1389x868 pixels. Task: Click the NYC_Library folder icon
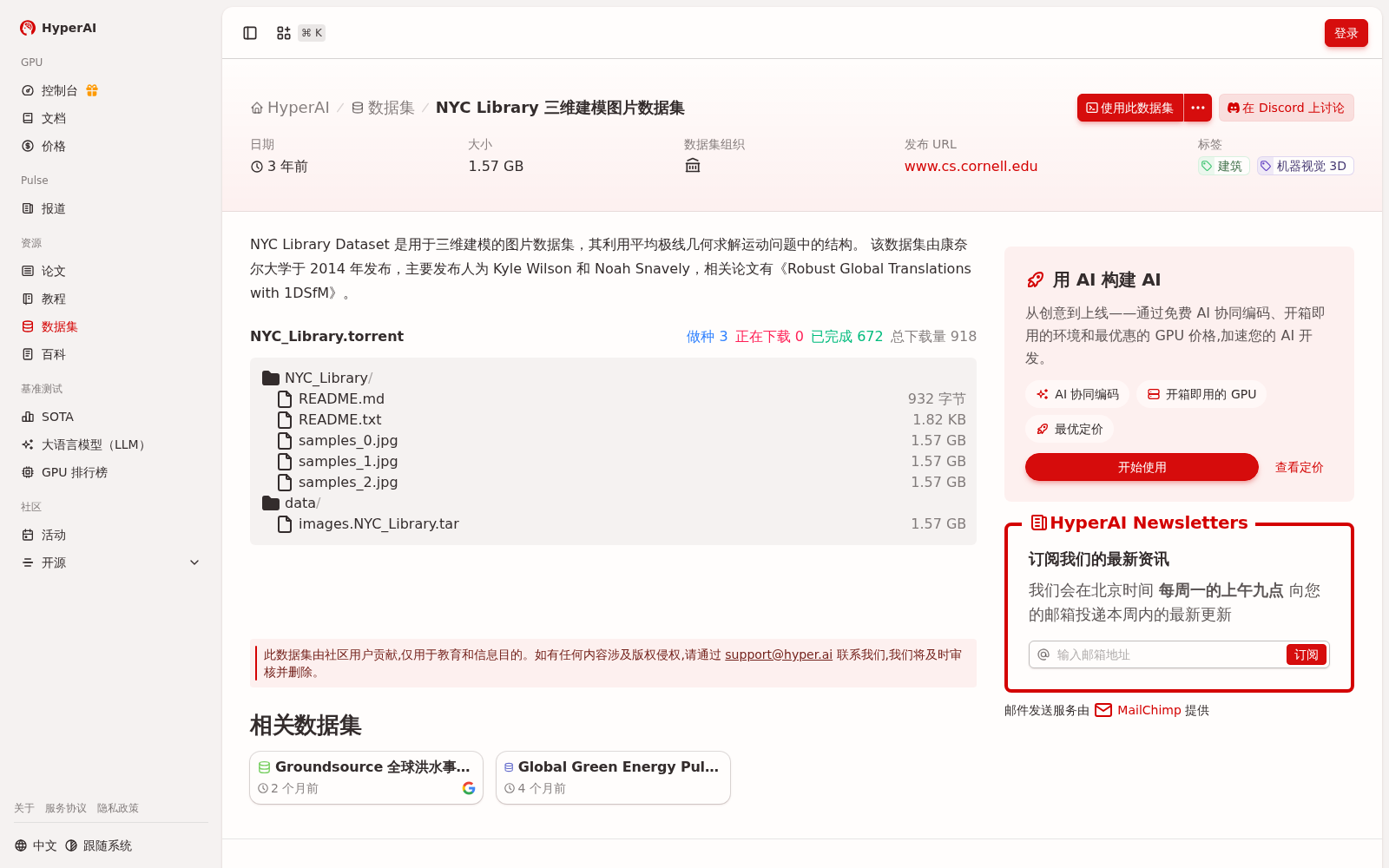[271, 378]
